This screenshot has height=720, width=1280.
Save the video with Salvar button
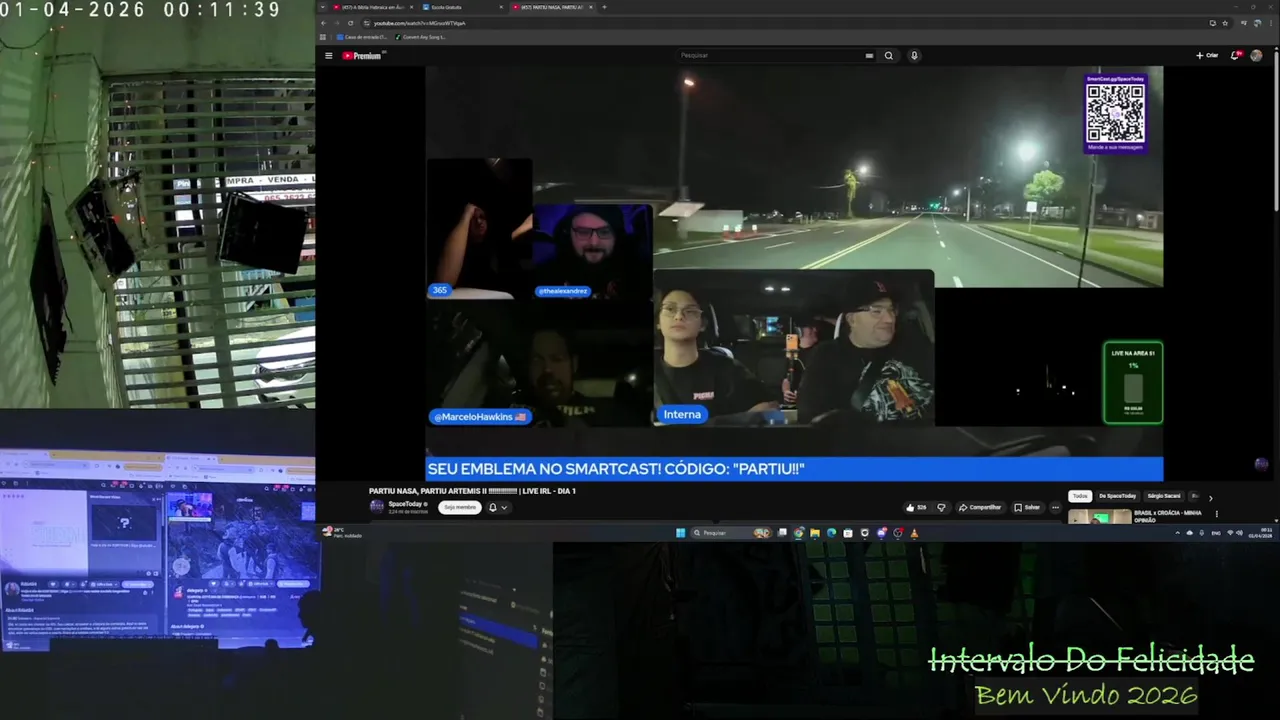pyautogui.click(x=1027, y=507)
